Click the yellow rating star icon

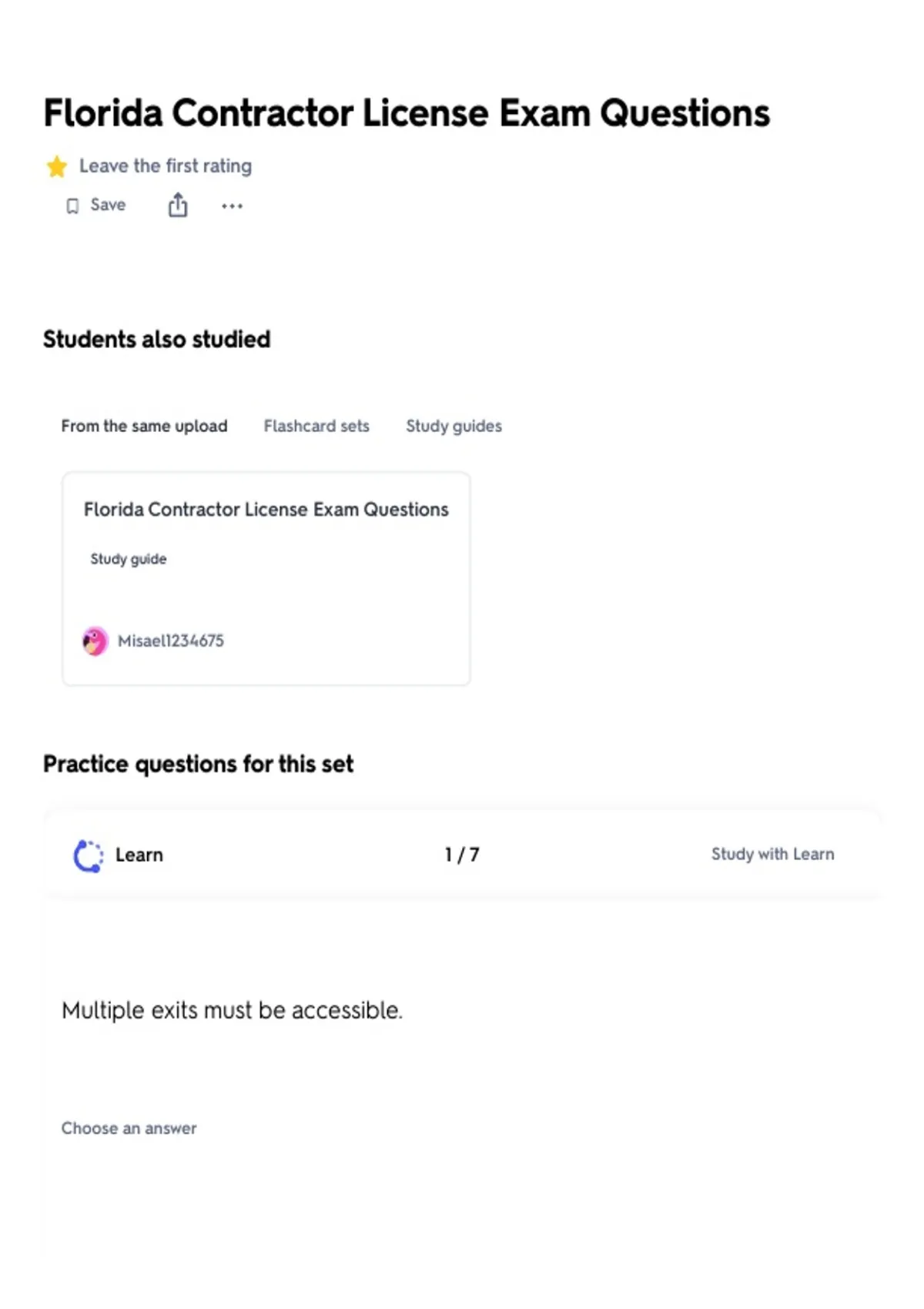point(56,166)
